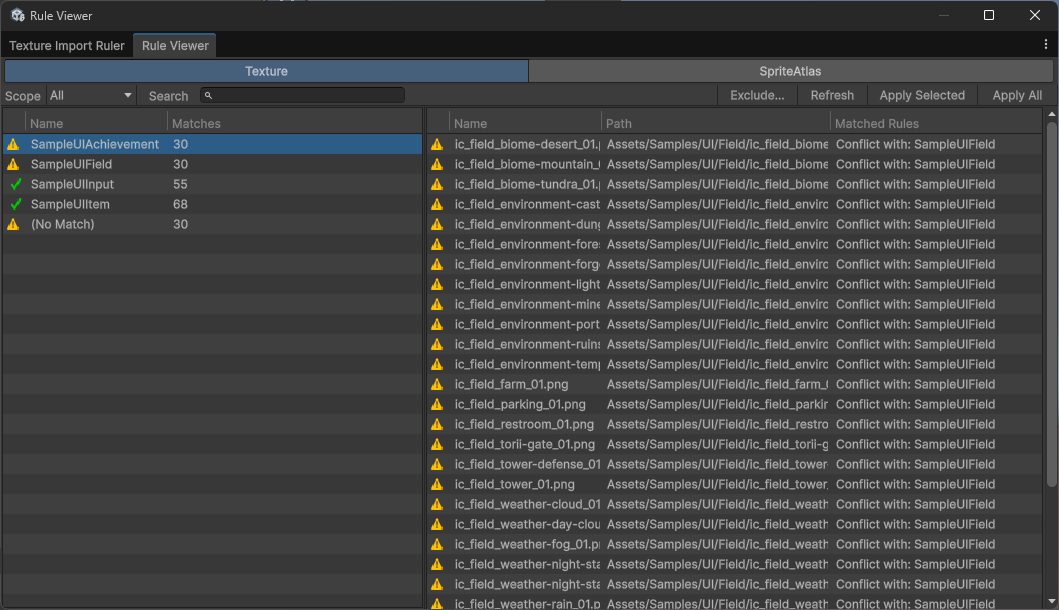
Task: Sort asset list by its Name column header
Action: click(525, 124)
